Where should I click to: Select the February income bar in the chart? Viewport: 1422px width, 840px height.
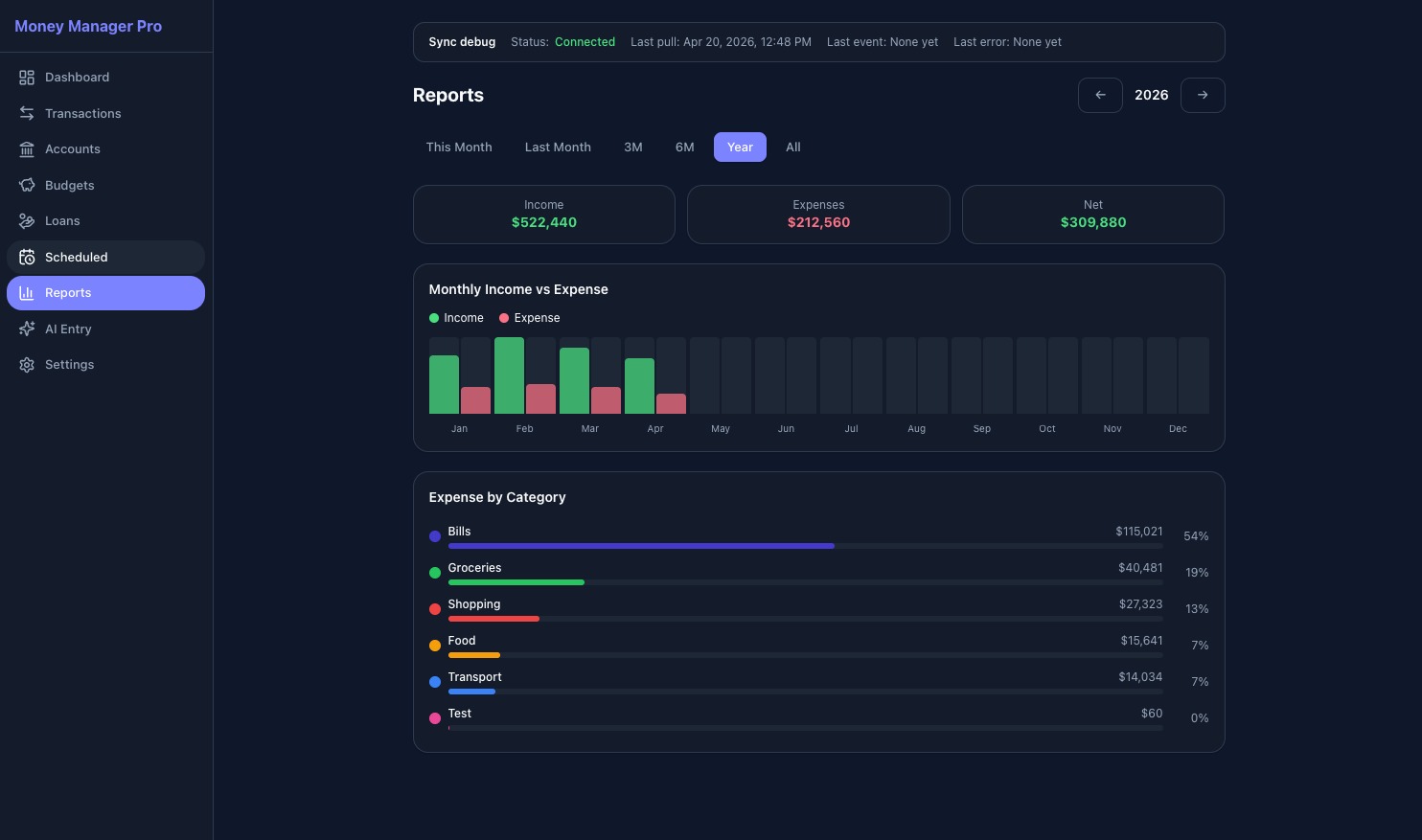click(509, 375)
